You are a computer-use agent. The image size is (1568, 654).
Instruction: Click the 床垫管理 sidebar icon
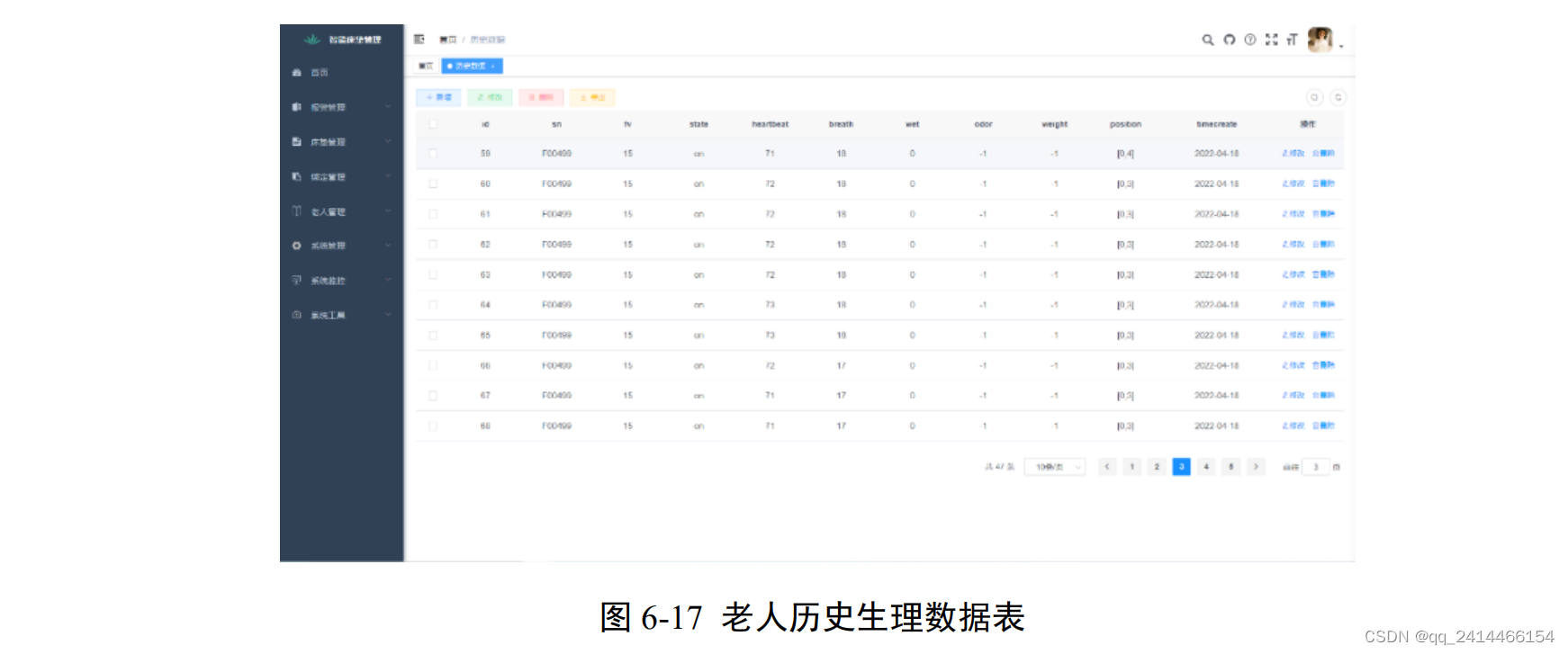(296, 142)
